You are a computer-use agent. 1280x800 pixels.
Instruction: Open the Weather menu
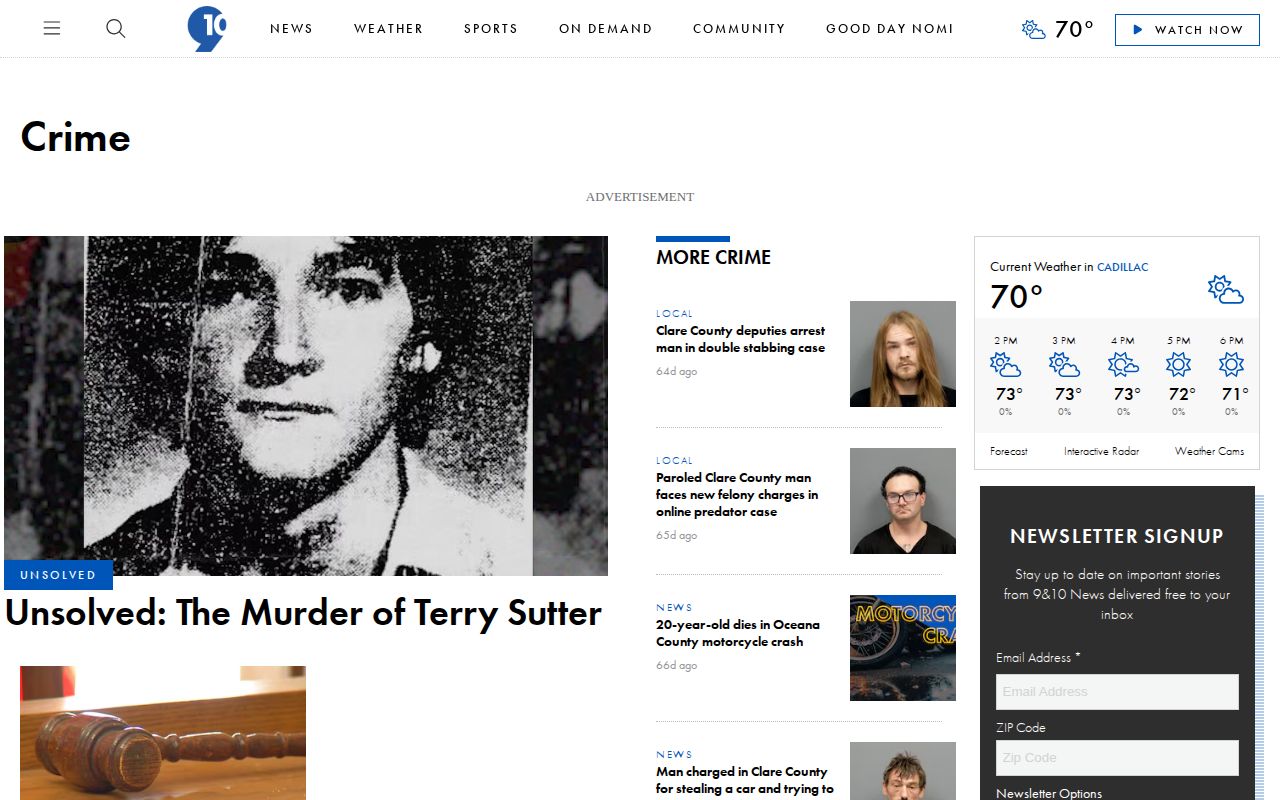click(388, 29)
